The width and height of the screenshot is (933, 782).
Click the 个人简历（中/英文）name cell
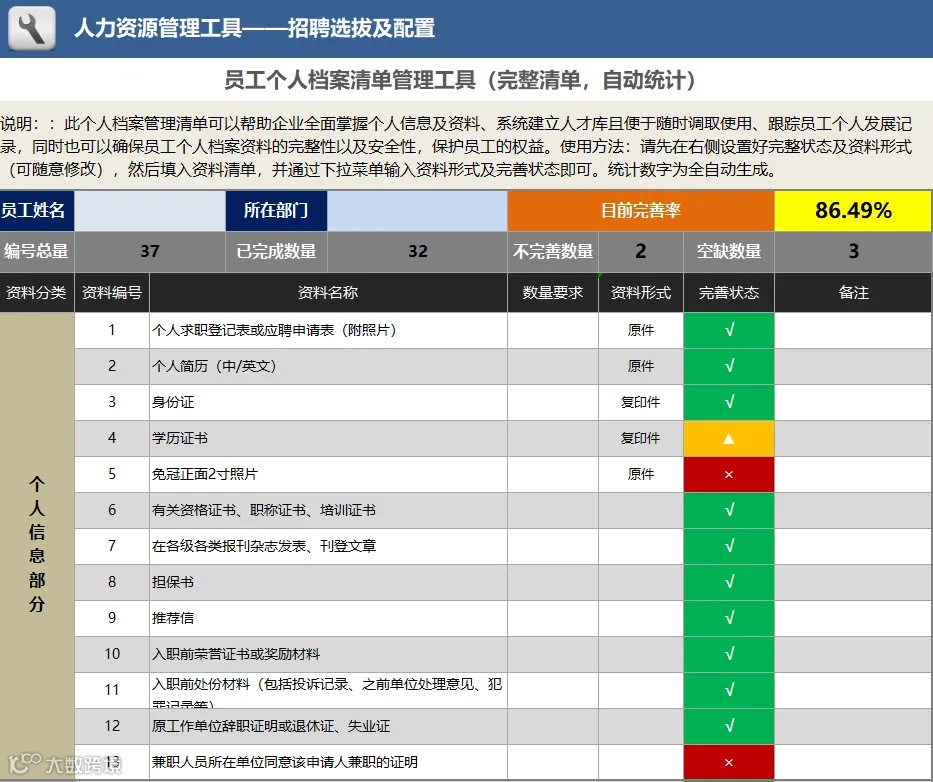pos(328,367)
